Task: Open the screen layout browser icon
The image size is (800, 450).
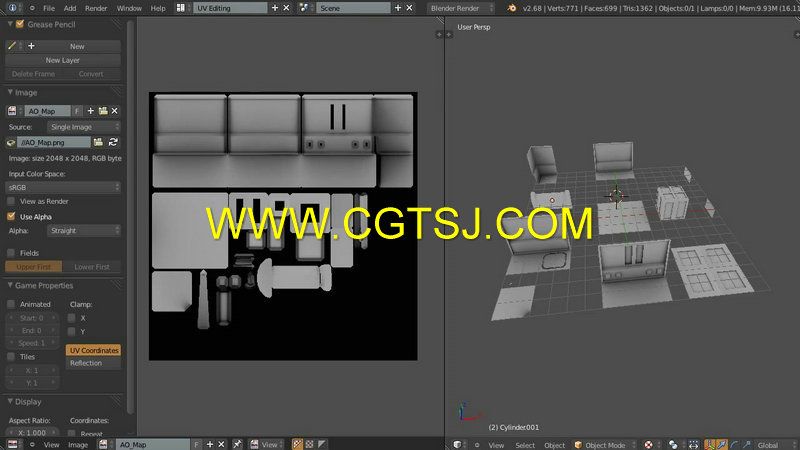Action: (181, 8)
